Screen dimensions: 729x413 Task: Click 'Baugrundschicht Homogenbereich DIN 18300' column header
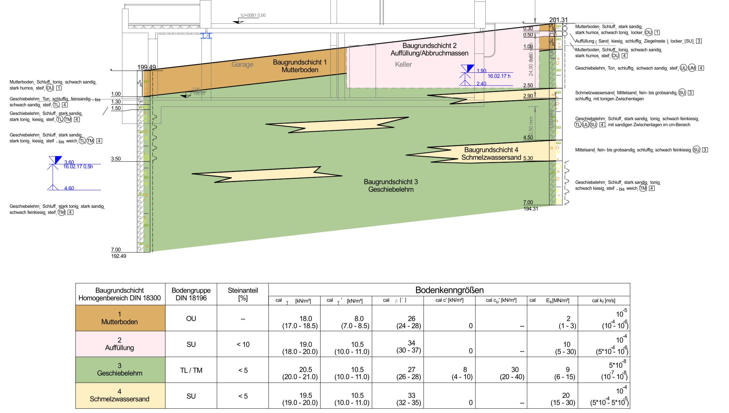click(120, 294)
